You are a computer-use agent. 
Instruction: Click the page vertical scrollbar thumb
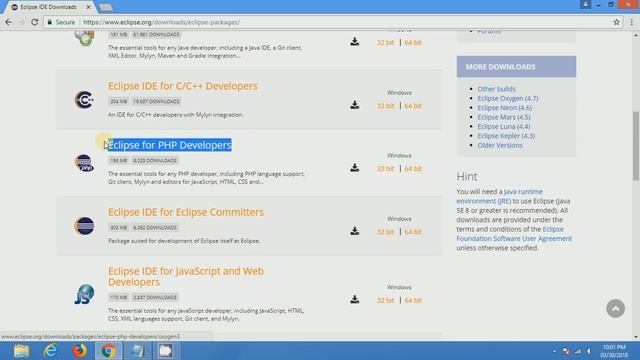pos(636,145)
